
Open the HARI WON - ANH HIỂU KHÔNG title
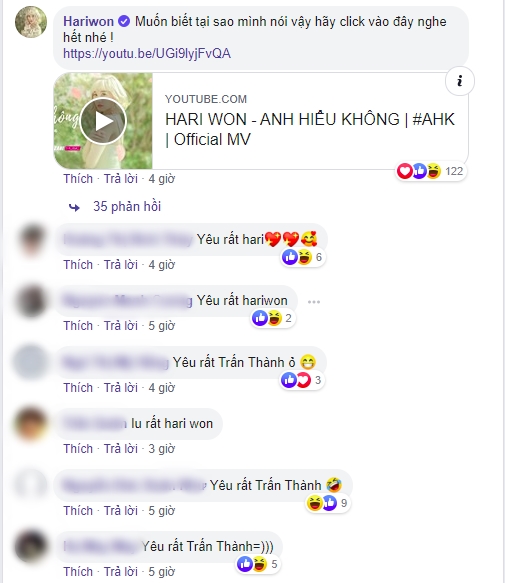coord(310,129)
